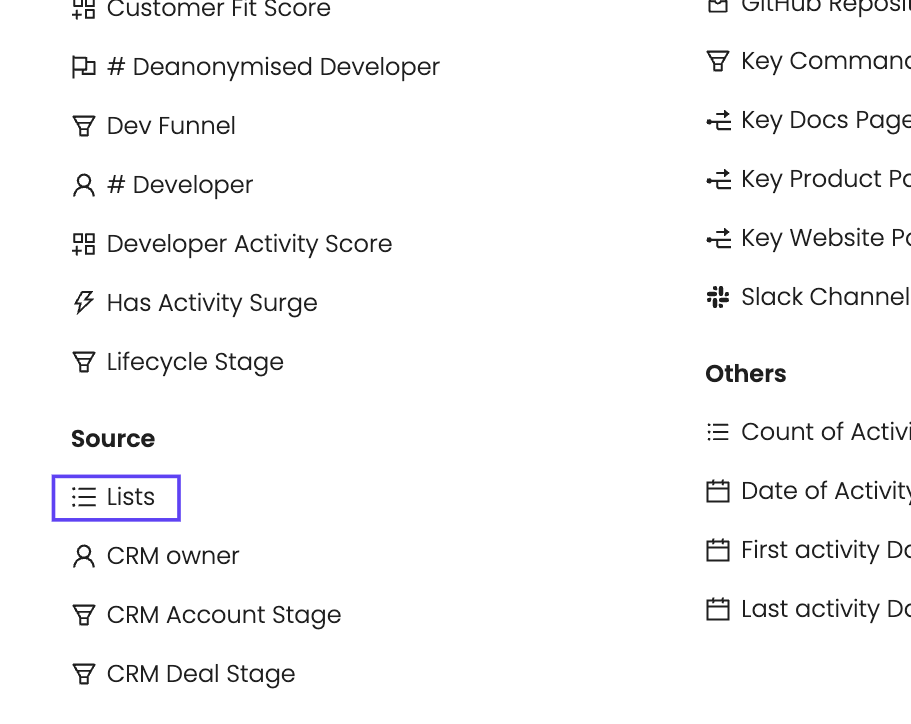Select Last activity Date option
This screenshot has height=724, width=911.
point(824,609)
